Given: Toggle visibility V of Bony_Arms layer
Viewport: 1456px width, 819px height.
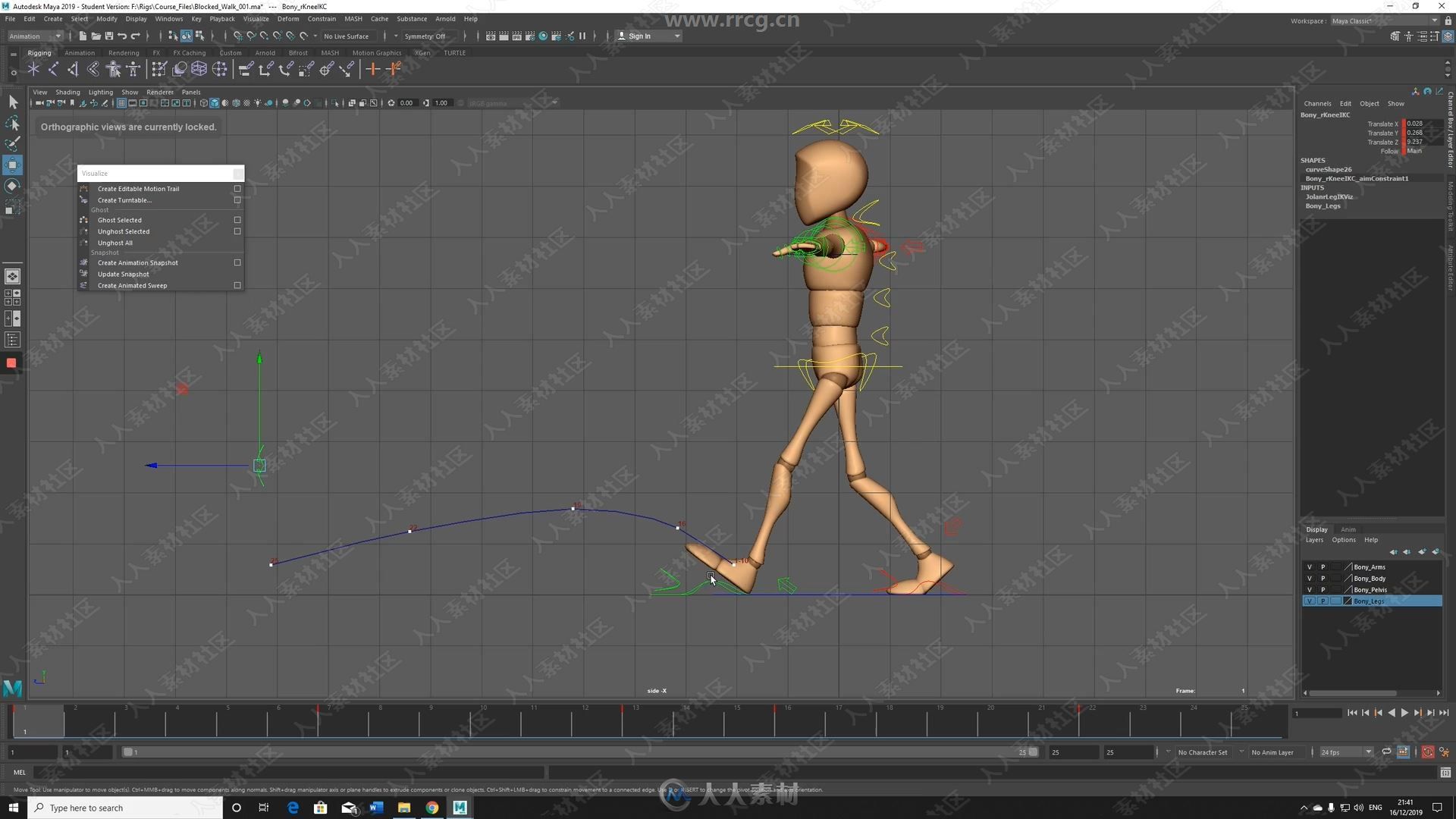Looking at the screenshot, I should click(x=1309, y=566).
